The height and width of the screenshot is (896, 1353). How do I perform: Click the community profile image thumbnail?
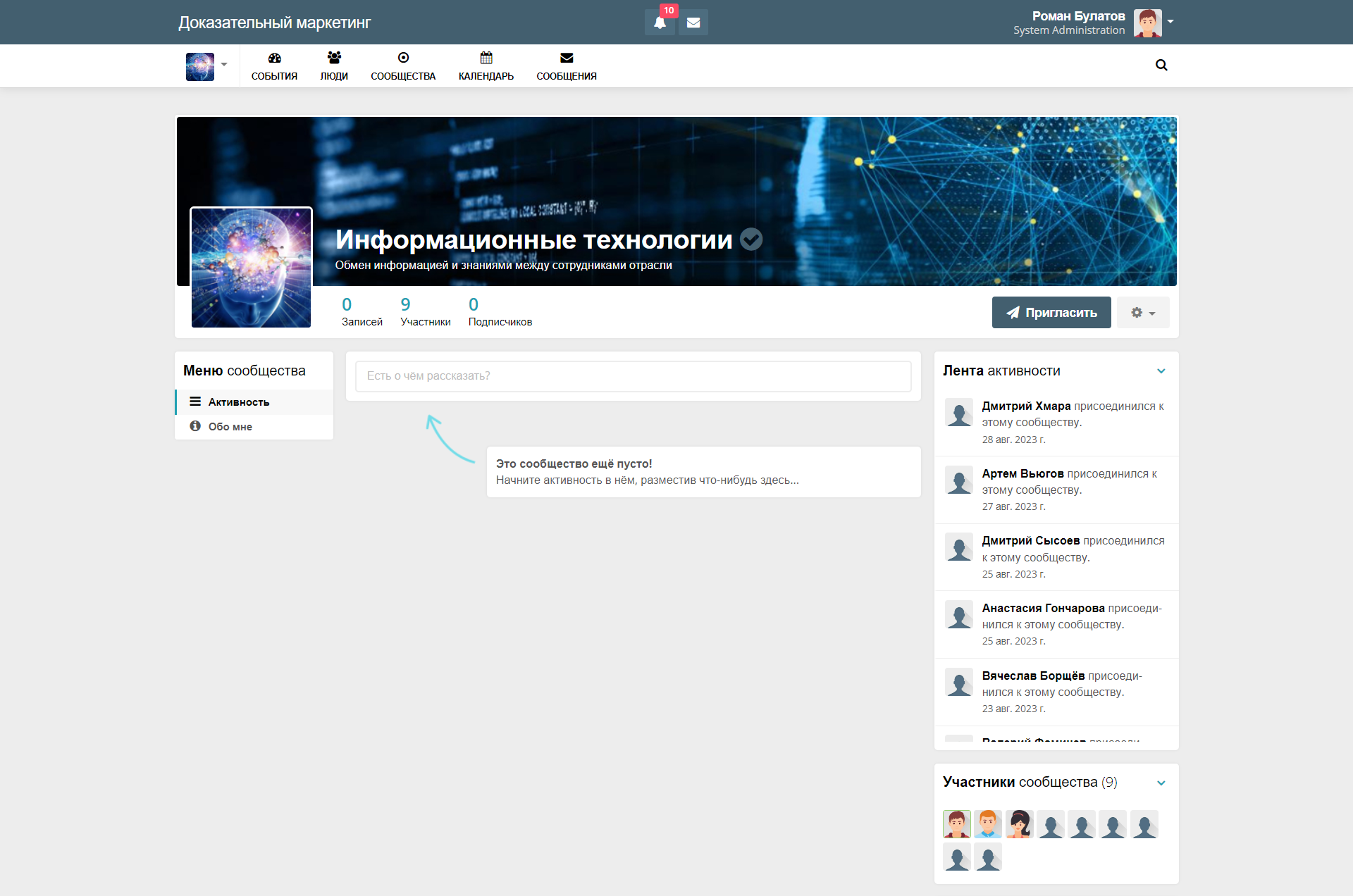pos(251,268)
